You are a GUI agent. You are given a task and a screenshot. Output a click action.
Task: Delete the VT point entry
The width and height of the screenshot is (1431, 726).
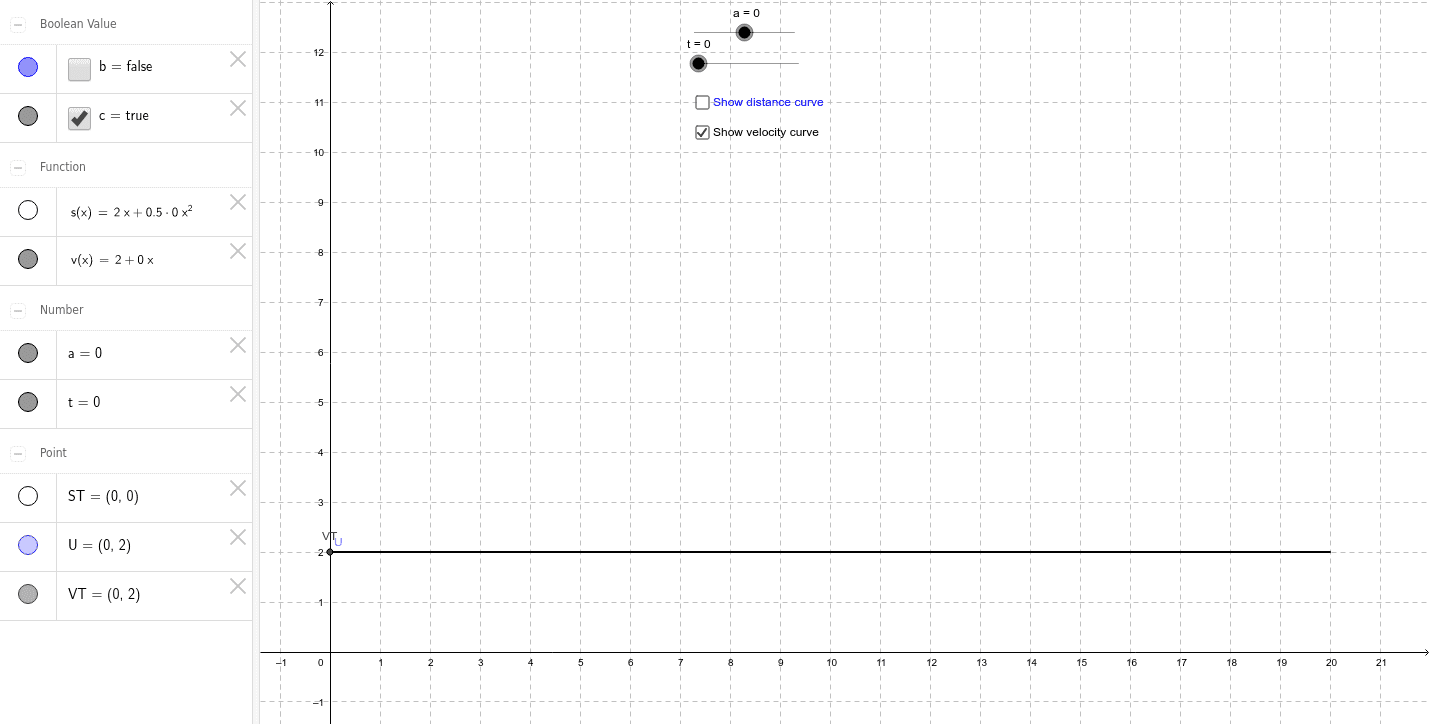point(238,586)
